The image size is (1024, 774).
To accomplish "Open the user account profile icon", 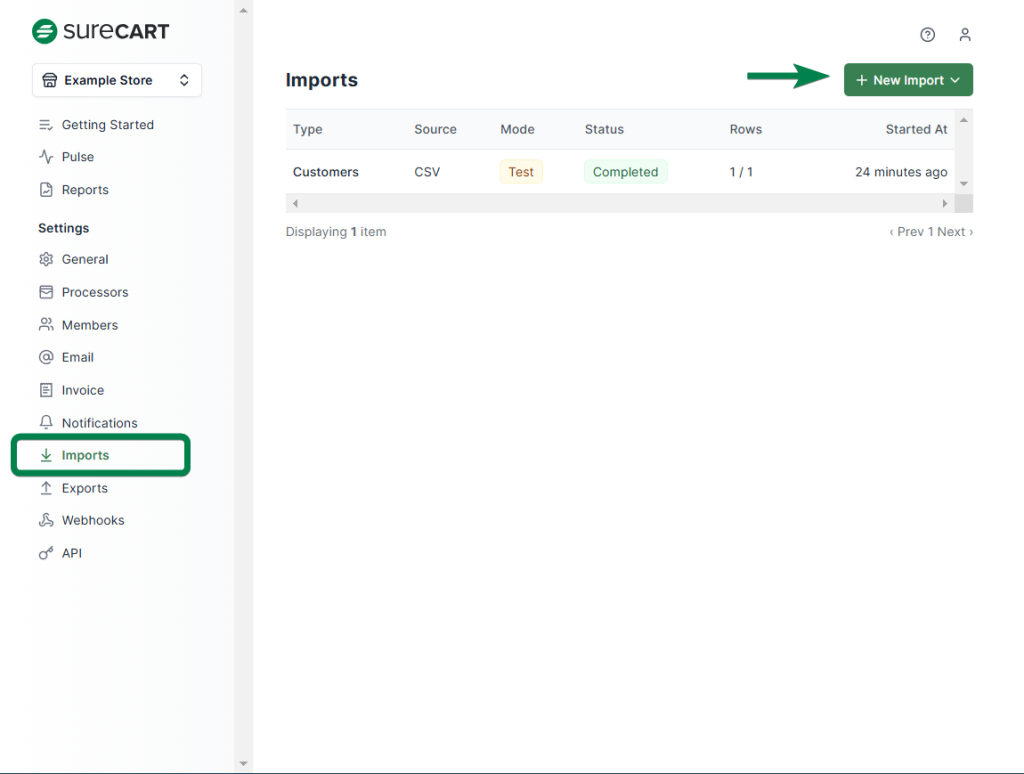I will [964, 35].
